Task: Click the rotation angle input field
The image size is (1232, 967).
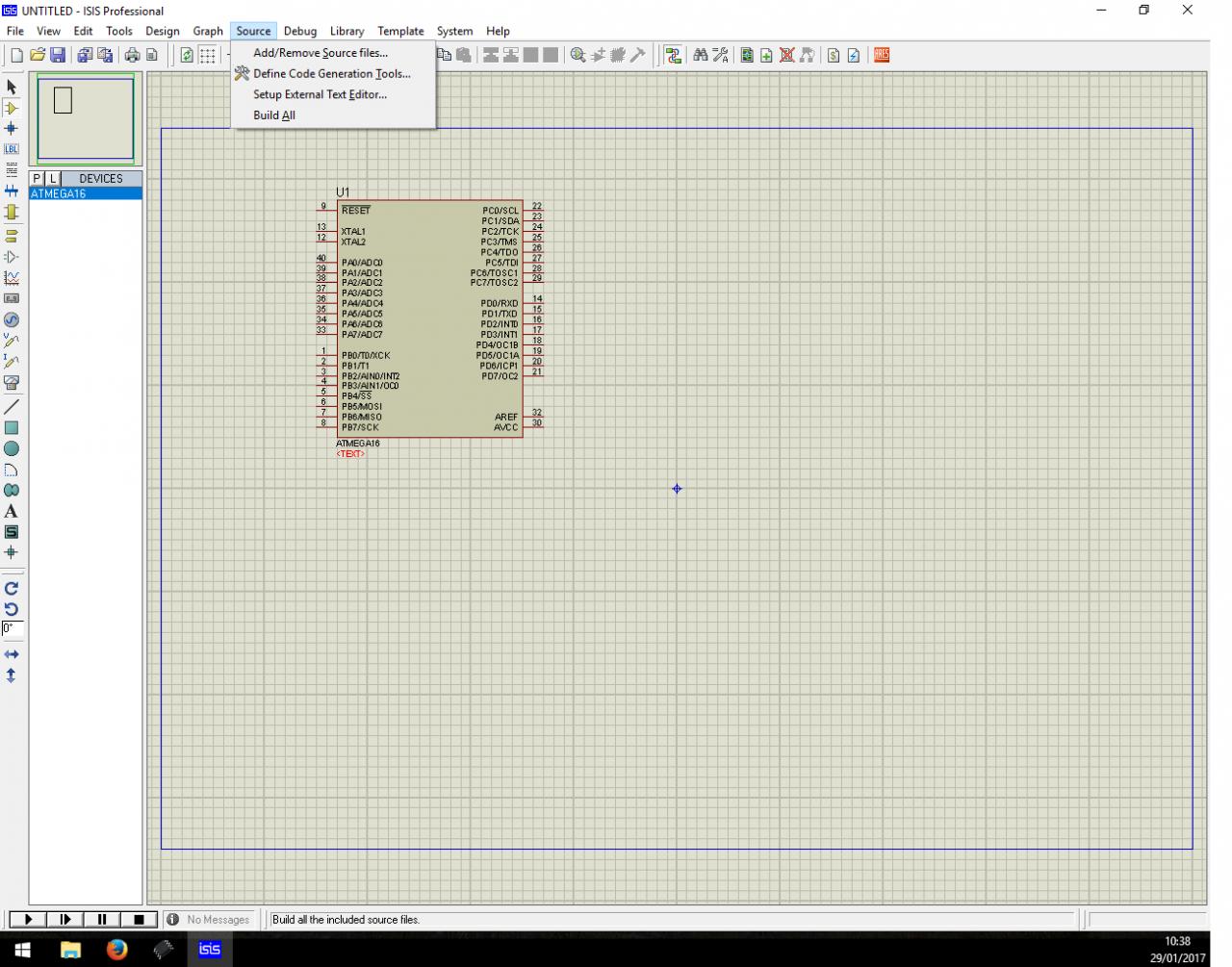Action: coord(13,628)
